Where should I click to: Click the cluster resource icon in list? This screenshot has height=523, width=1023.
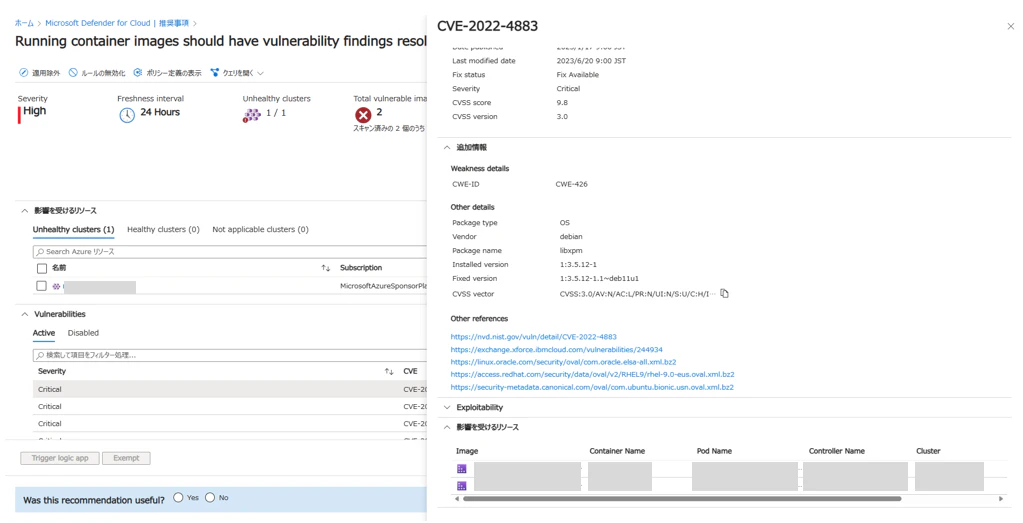[x=57, y=286]
